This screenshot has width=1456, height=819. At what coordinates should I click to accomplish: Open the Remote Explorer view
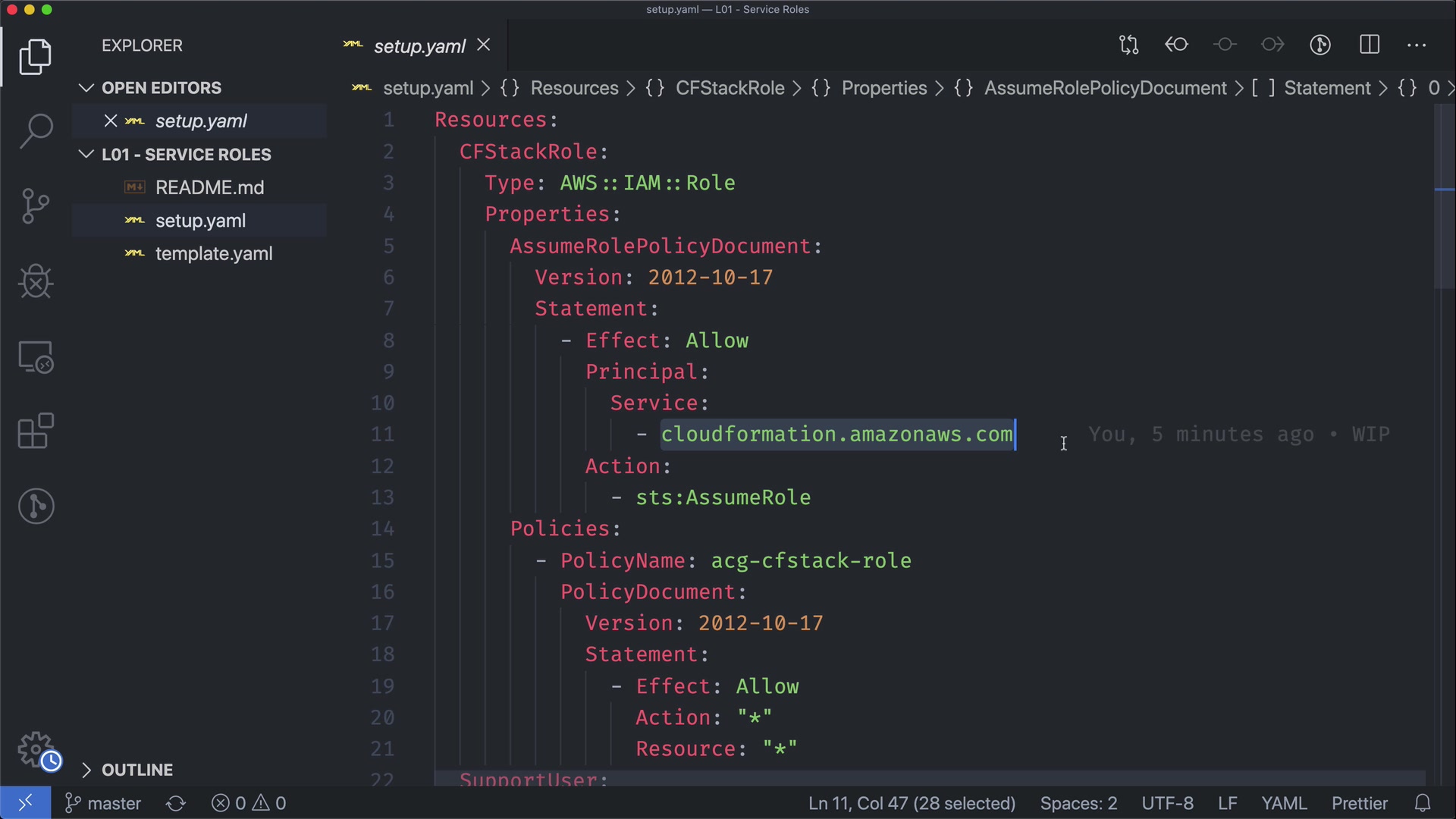[36, 356]
